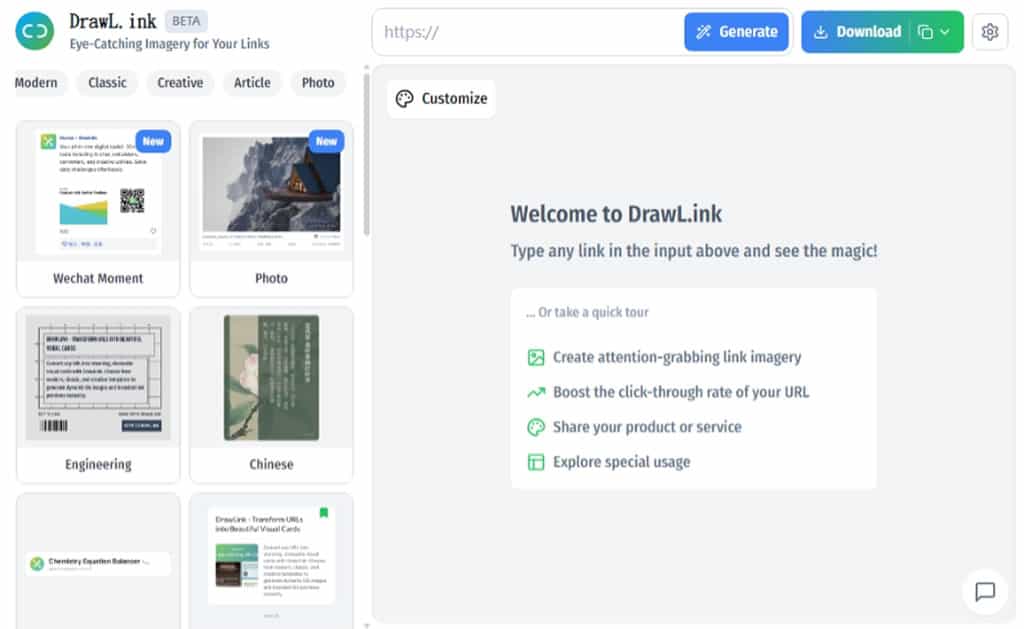Image resolution: width=1024 pixels, height=629 pixels.
Task: Click the 'Or take a quick tour' text
Action: [587, 312]
